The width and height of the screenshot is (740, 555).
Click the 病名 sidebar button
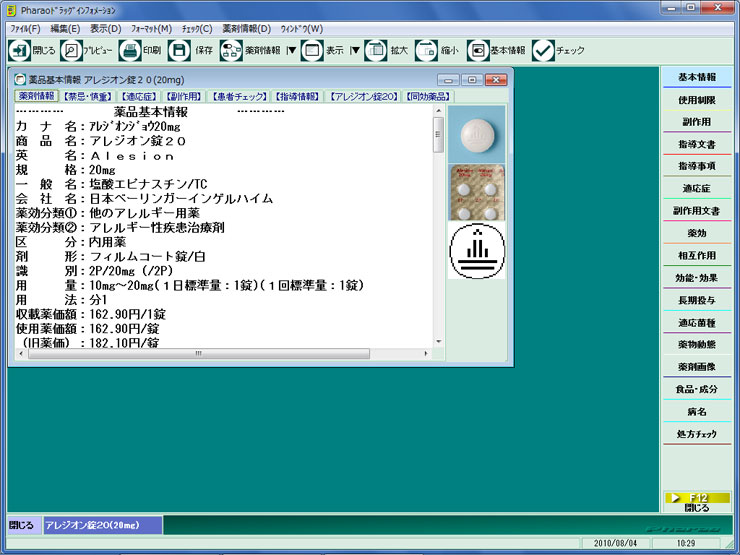[697, 412]
